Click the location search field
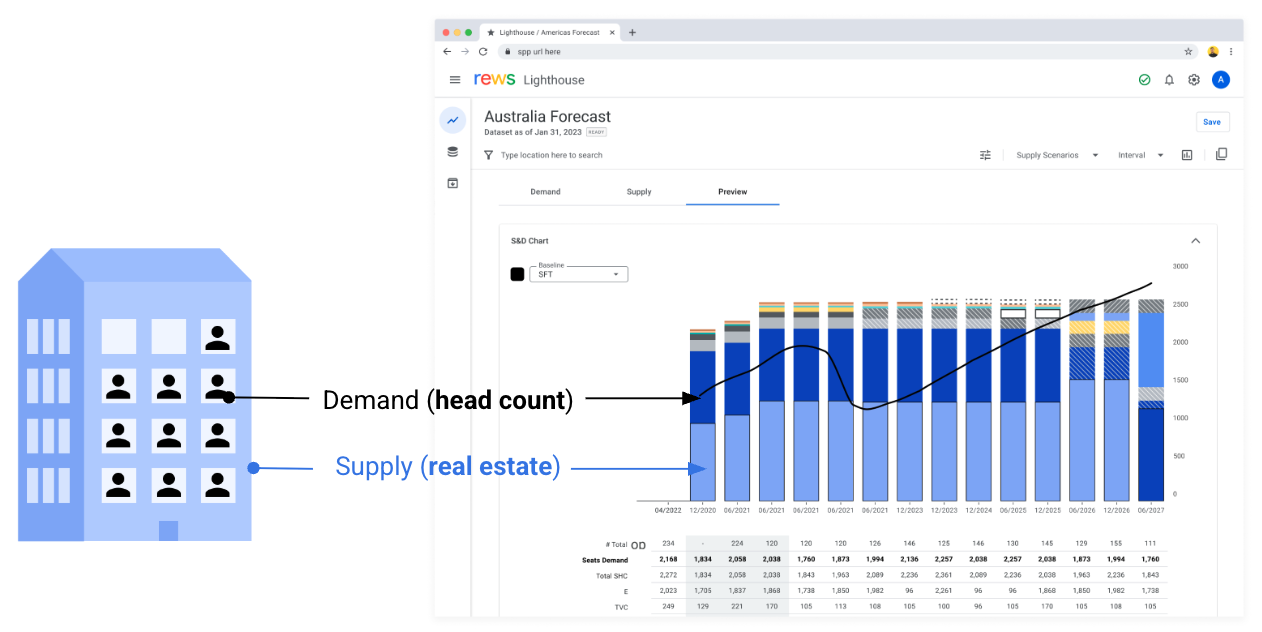 pyautogui.click(x=551, y=155)
